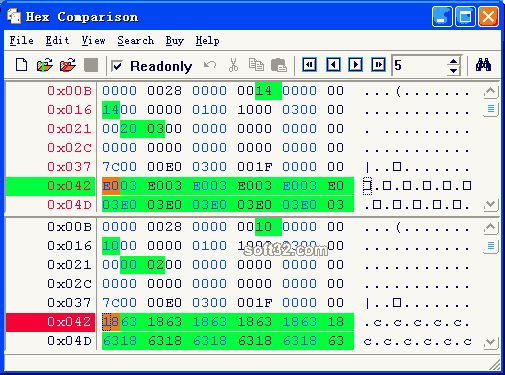
Task: Select red address 0x021 in upper pane
Action: tap(69, 129)
